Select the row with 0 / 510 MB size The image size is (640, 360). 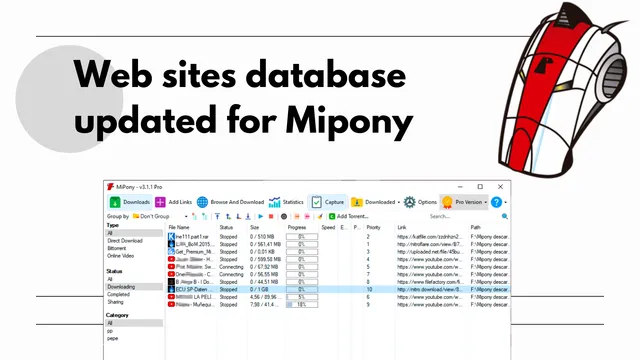tap(338, 237)
